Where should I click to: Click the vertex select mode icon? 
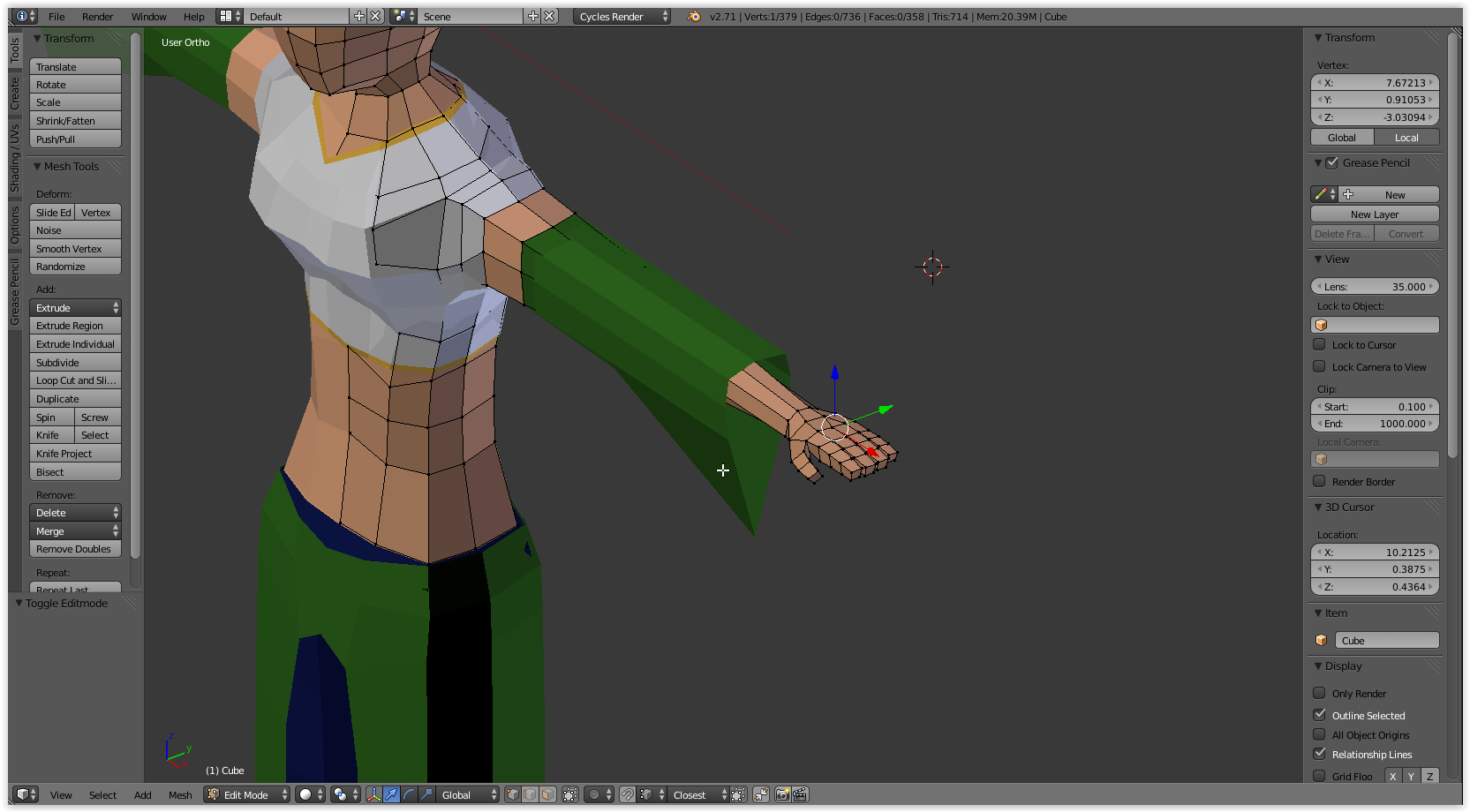[x=512, y=794]
